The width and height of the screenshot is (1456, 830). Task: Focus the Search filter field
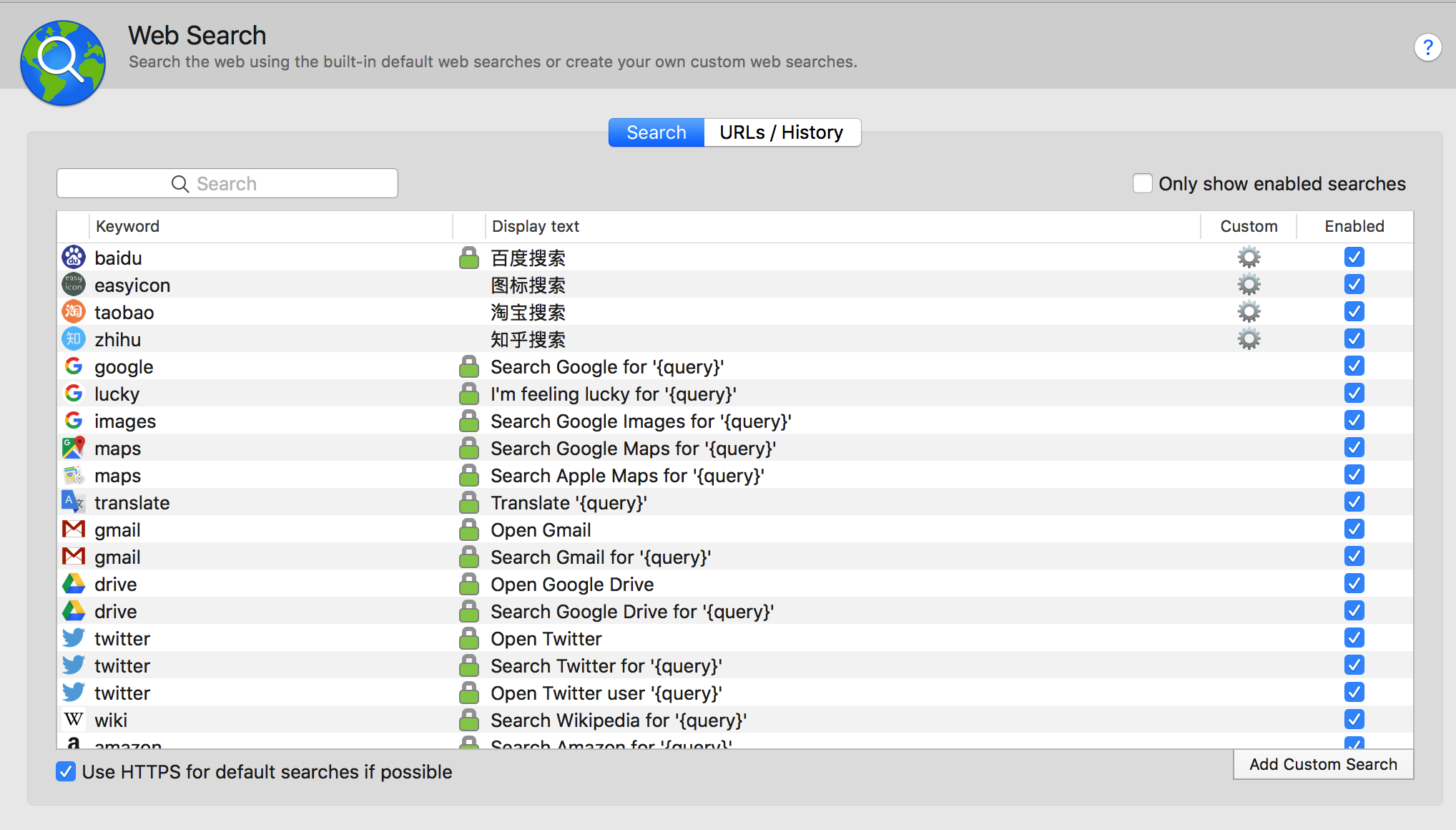pyautogui.click(x=227, y=184)
